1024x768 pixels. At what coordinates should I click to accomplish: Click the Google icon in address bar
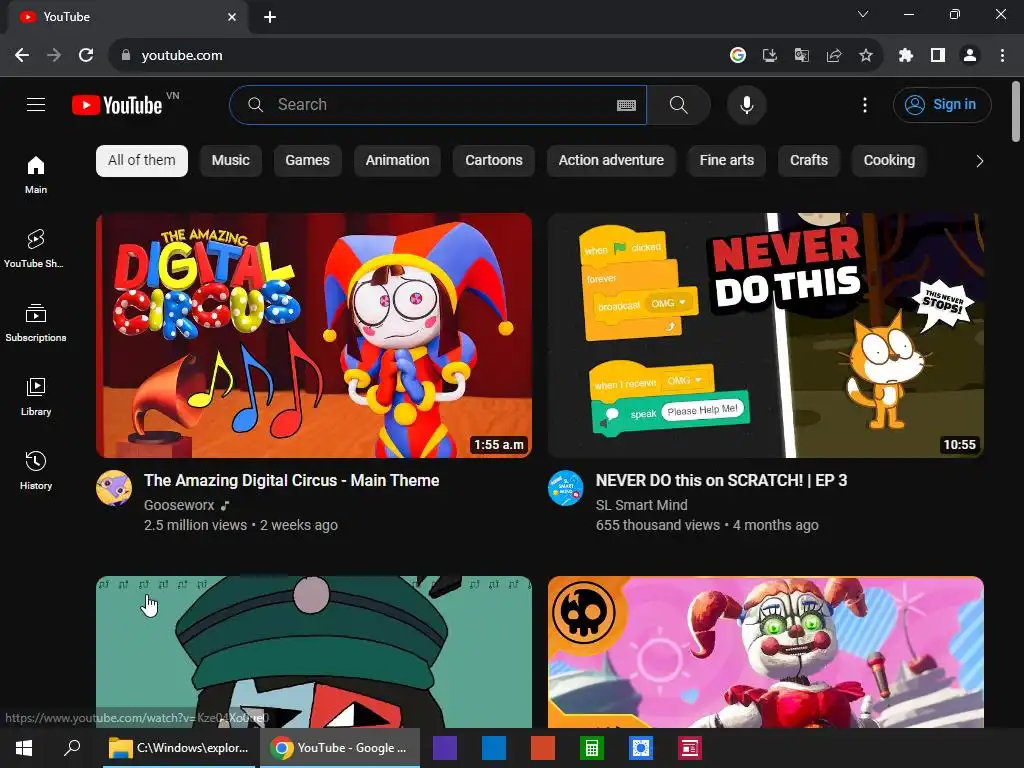pos(738,56)
